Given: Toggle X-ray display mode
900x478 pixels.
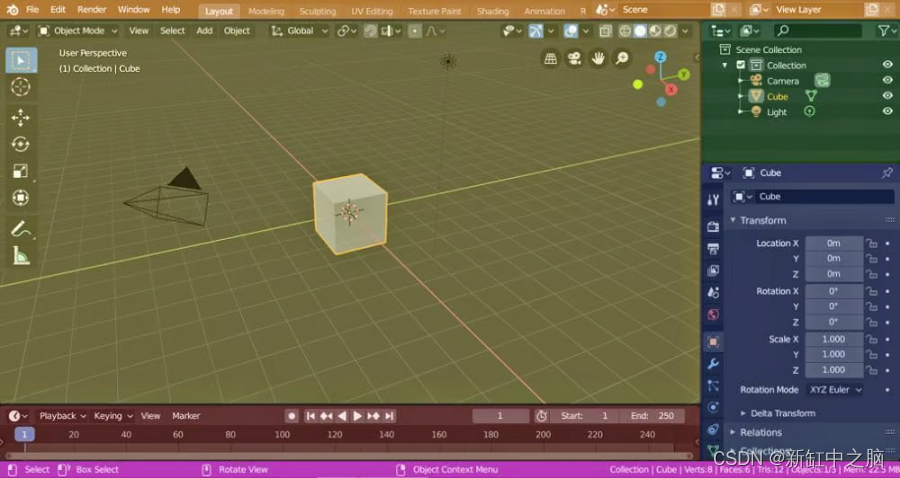Looking at the screenshot, I should click(x=605, y=31).
